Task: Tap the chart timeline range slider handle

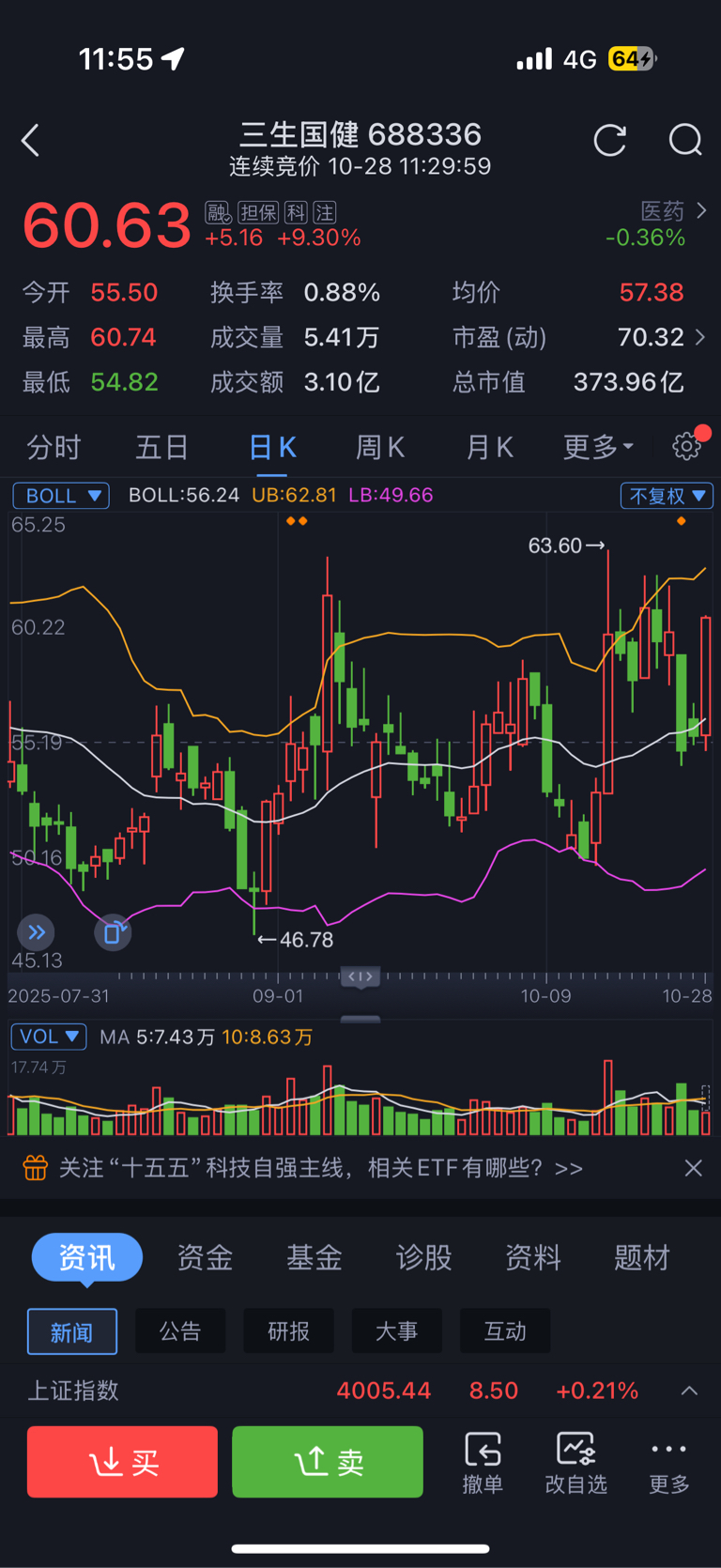Action: tap(360, 977)
